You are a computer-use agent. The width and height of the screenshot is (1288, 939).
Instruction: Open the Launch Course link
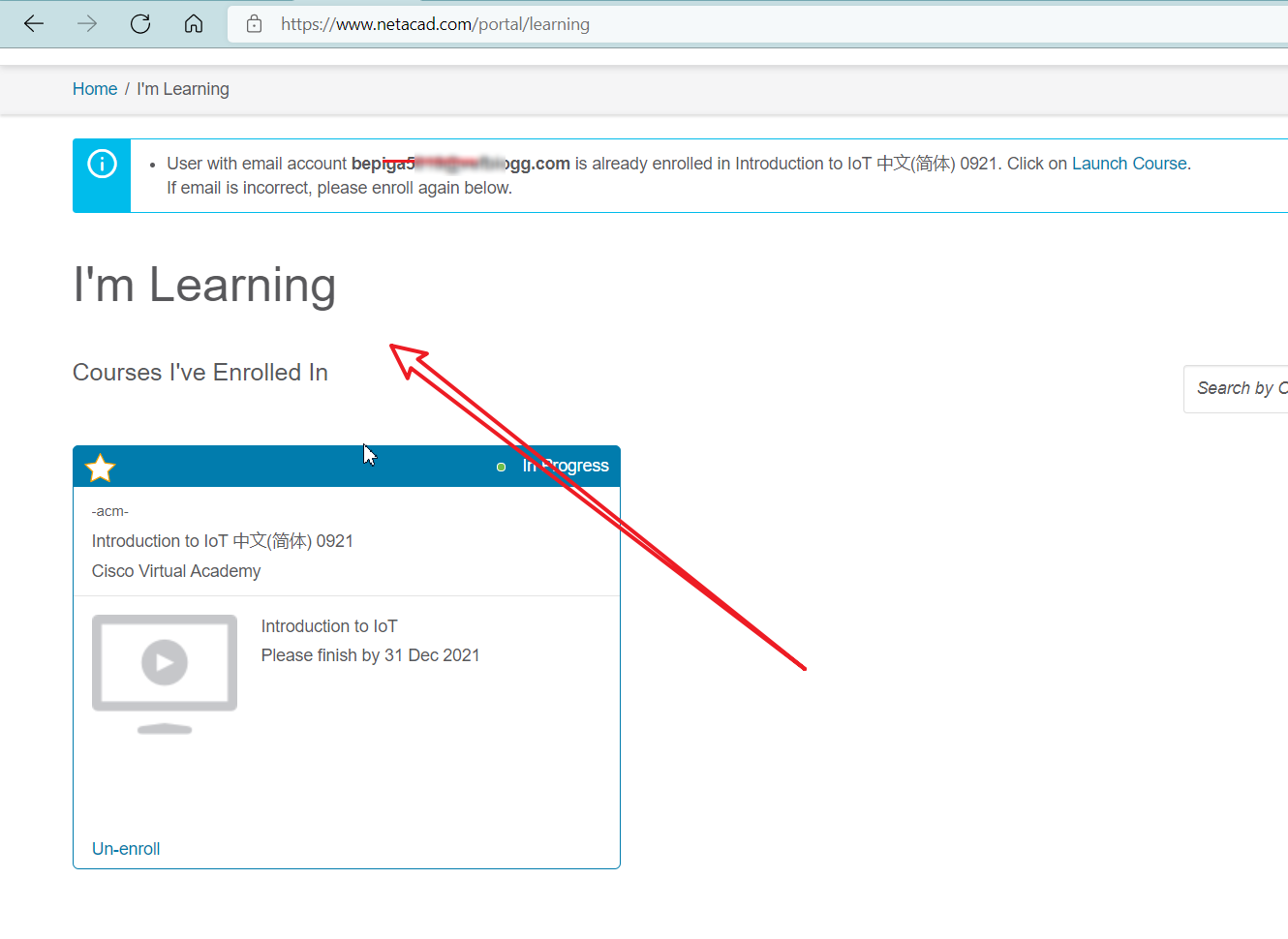1129,164
